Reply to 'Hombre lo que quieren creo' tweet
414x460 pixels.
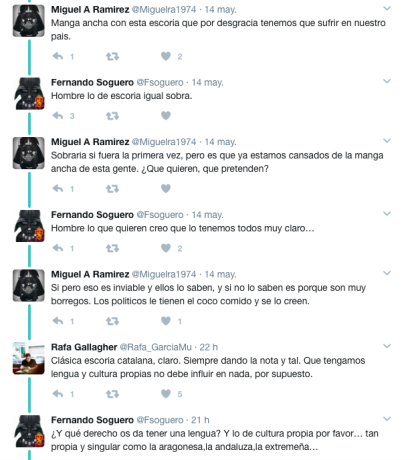pyautogui.click(x=58, y=248)
